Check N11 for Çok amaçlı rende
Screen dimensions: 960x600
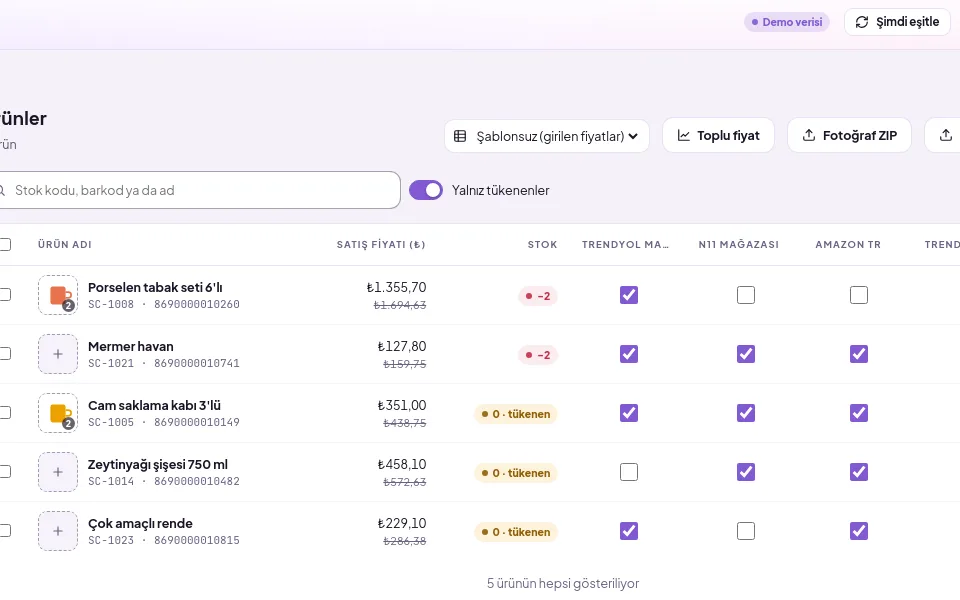click(x=746, y=531)
